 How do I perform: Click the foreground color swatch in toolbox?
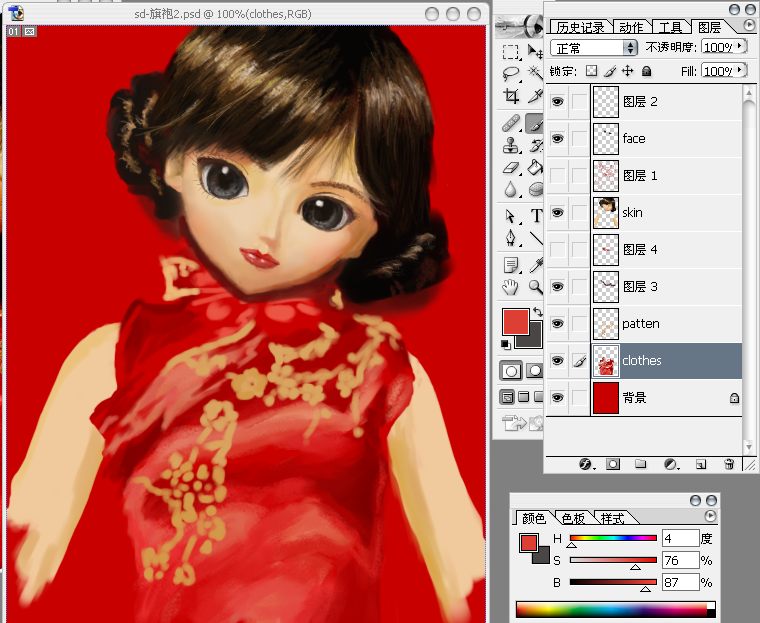coord(516,322)
